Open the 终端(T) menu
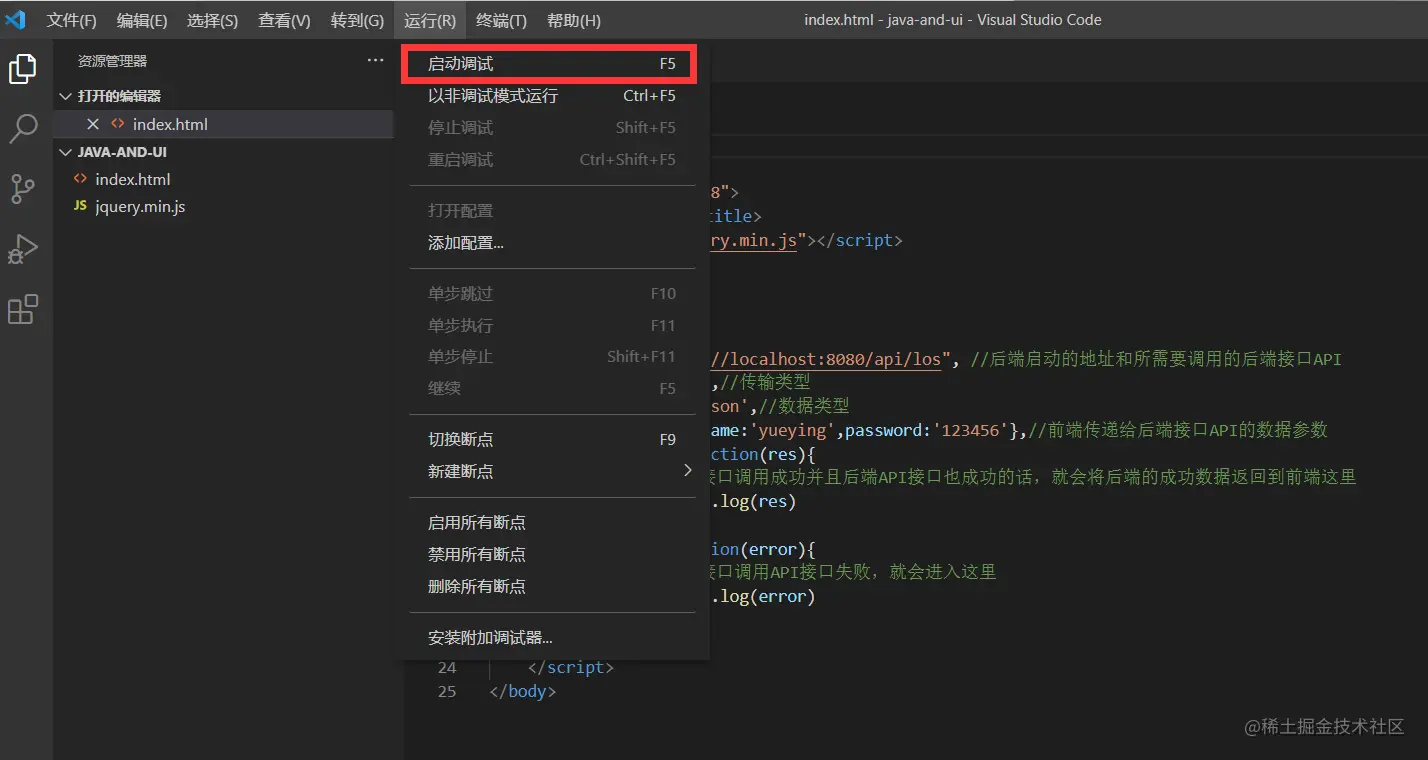This screenshot has height=760, width=1428. tap(502, 20)
